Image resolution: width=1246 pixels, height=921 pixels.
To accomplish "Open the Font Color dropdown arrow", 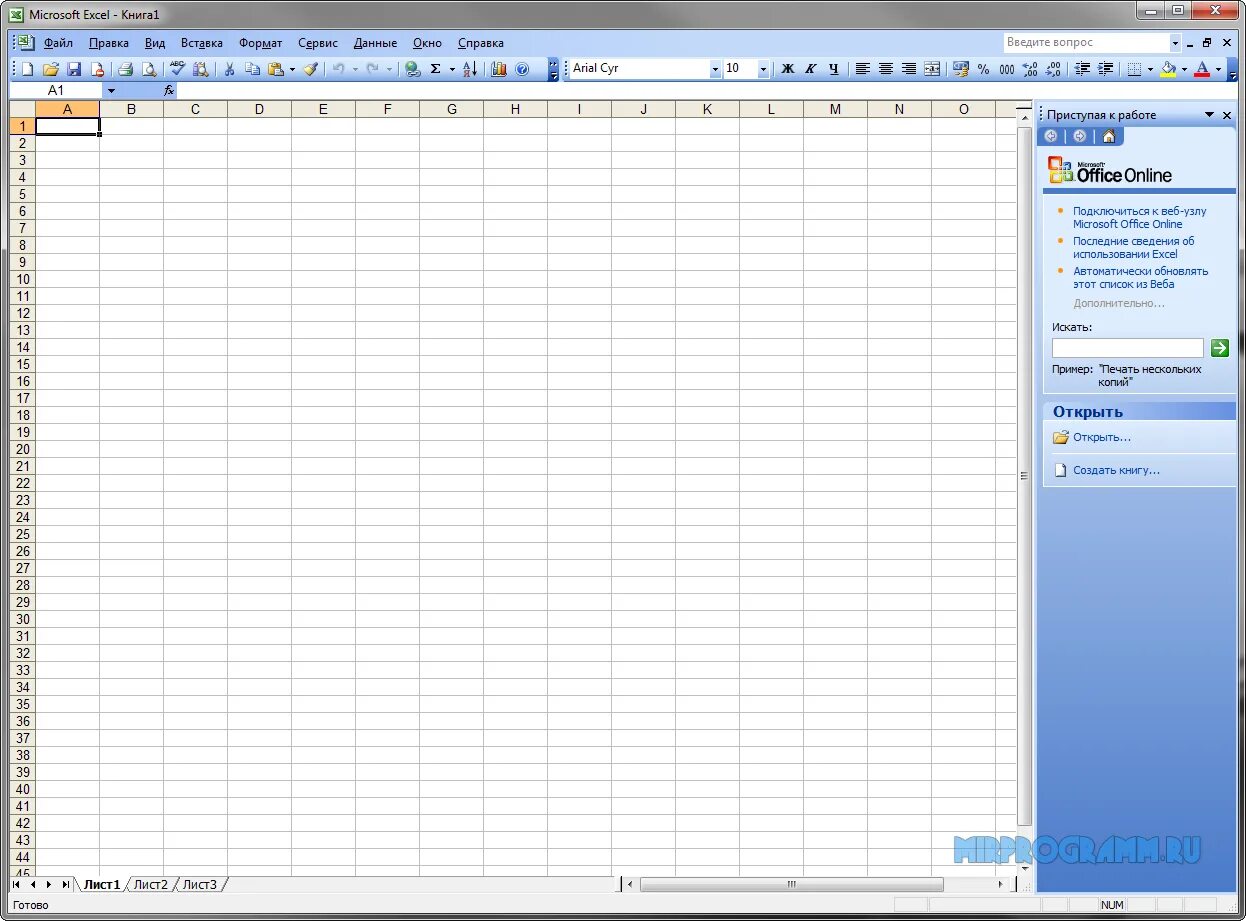I will 1218,69.
